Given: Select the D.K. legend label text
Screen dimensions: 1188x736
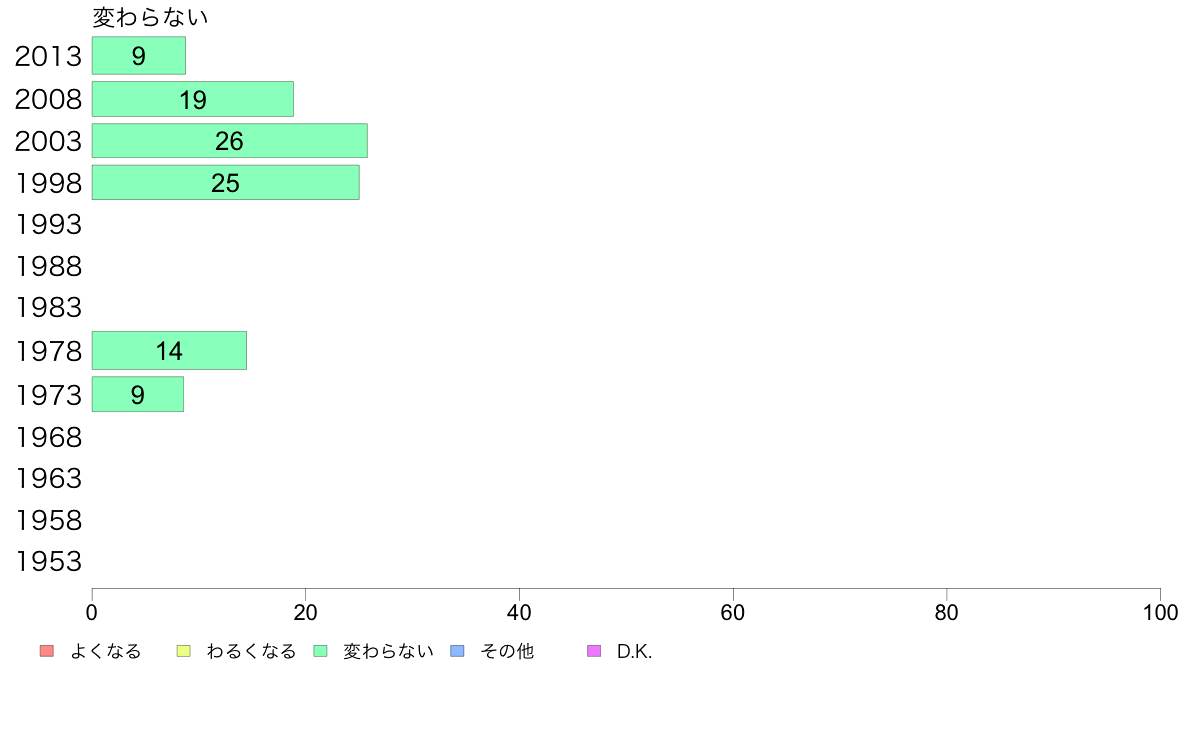Looking at the screenshot, I should (634, 651).
